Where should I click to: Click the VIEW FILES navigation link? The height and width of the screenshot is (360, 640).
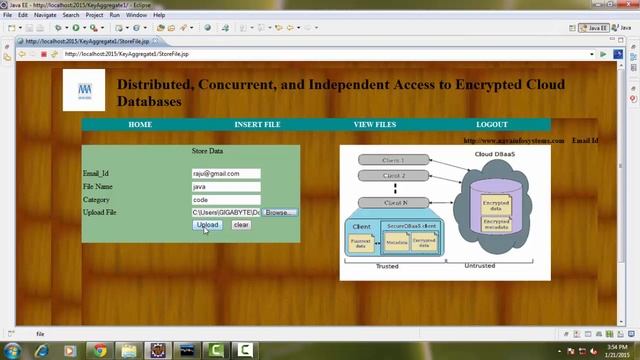click(375, 124)
